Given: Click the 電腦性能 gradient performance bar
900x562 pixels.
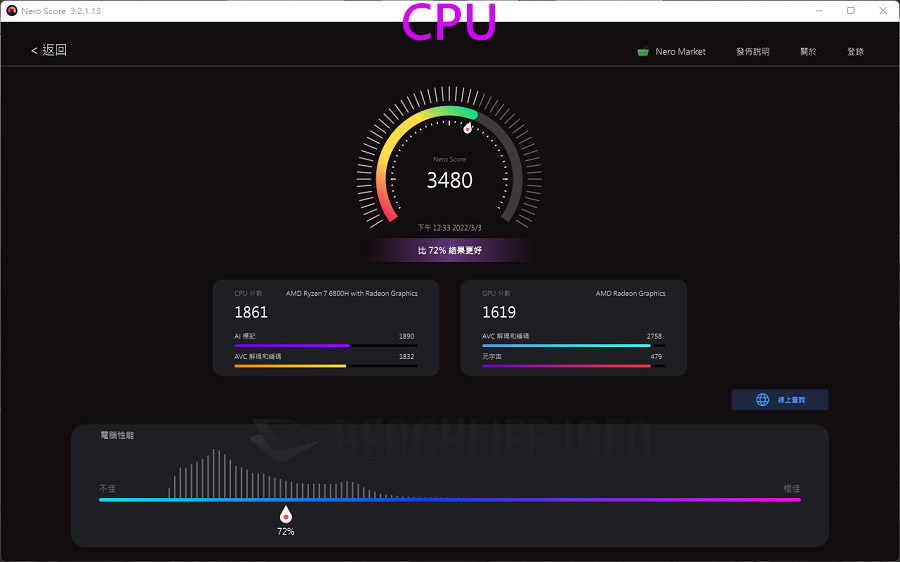Looking at the screenshot, I should coord(449,499).
